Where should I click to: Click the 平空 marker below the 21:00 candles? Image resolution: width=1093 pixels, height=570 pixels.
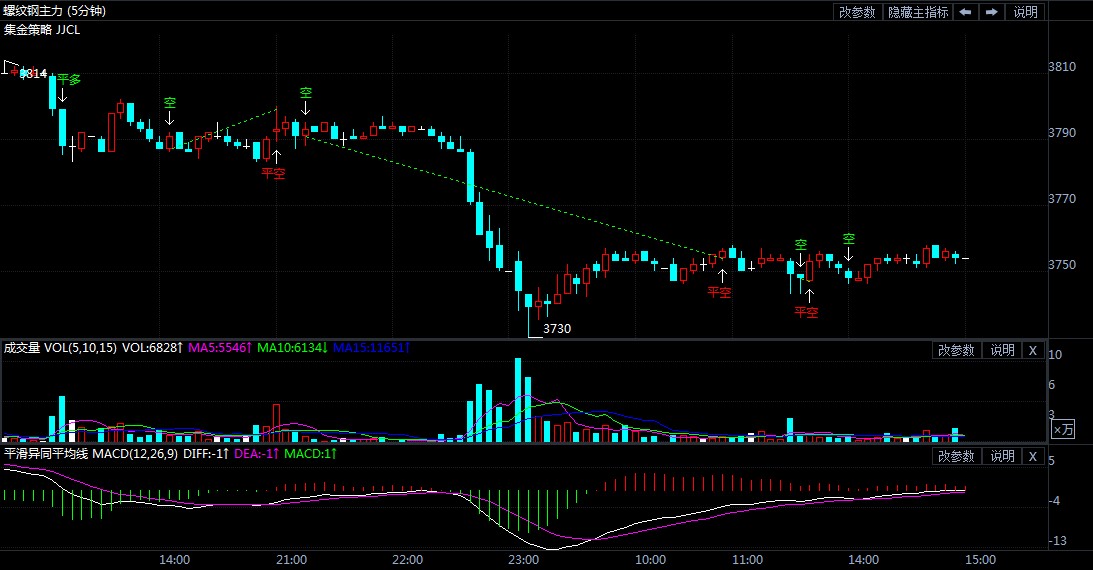pyautogui.click(x=273, y=173)
